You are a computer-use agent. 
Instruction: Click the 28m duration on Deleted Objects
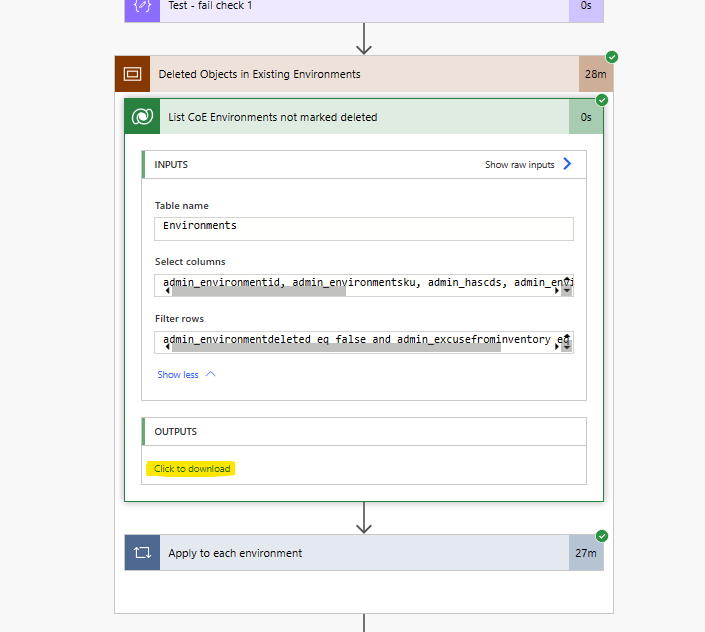click(x=595, y=74)
